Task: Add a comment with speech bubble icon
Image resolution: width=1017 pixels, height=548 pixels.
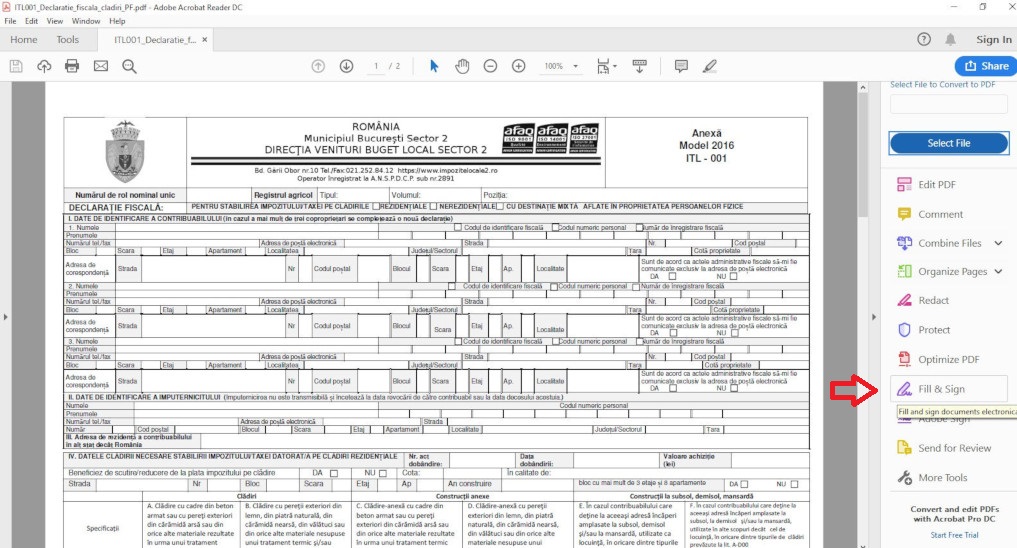Action: tap(681, 66)
